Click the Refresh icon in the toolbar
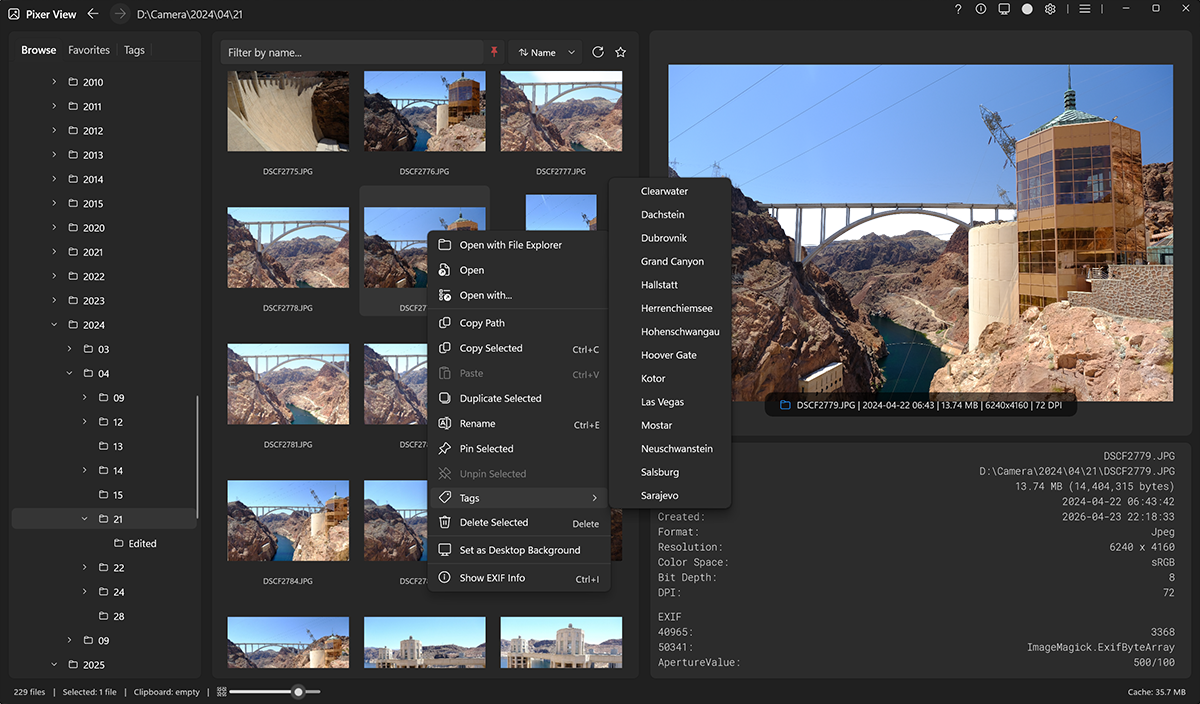Image resolution: width=1200 pixels, height=704 pixels. pyautogui.click(x=597, y=51)
